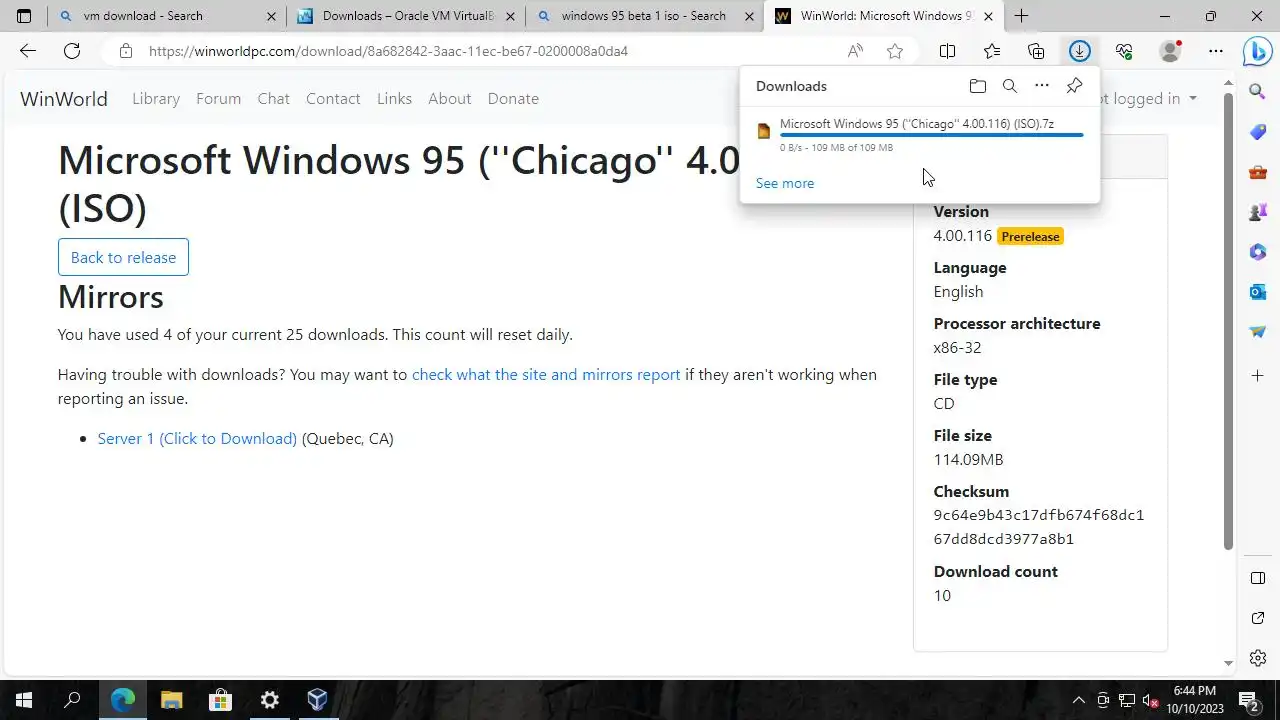Open sidebar settings gear at bottom
The height and width of the screenshot is (720, 1280).
pos(1258,658)
